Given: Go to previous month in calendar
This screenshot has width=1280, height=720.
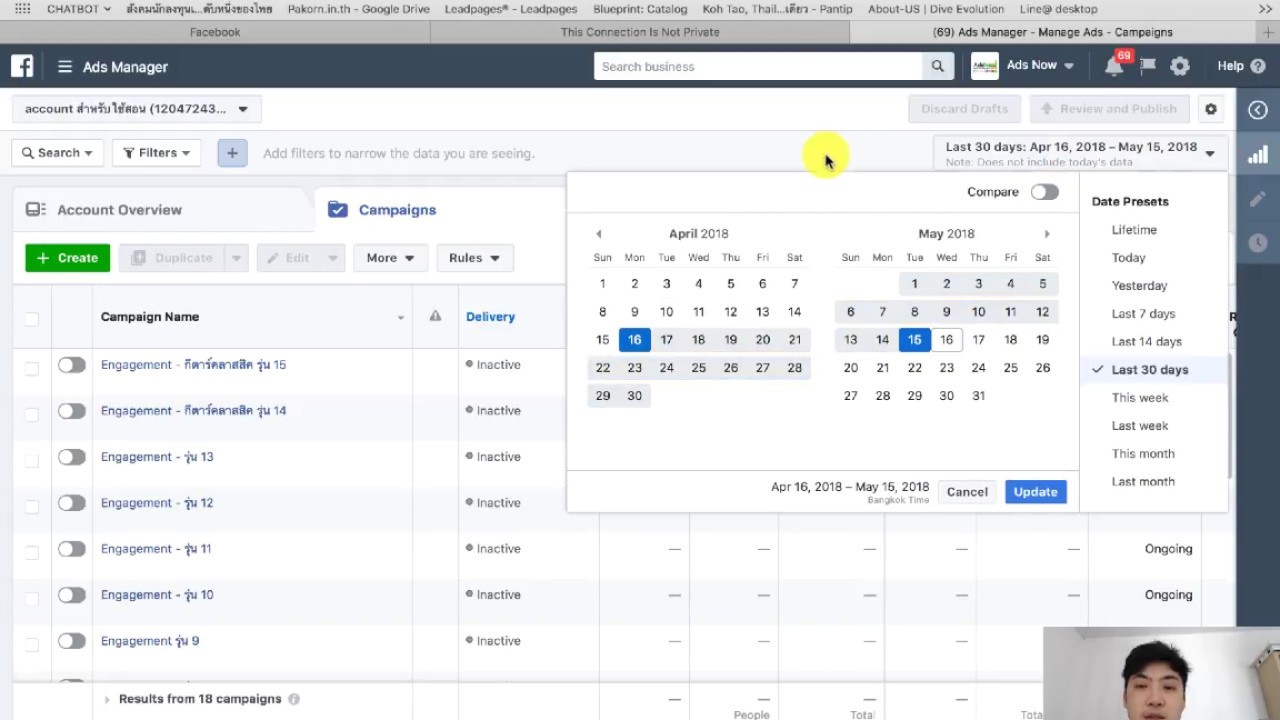Looking at the screenshot, I should 598,234.
